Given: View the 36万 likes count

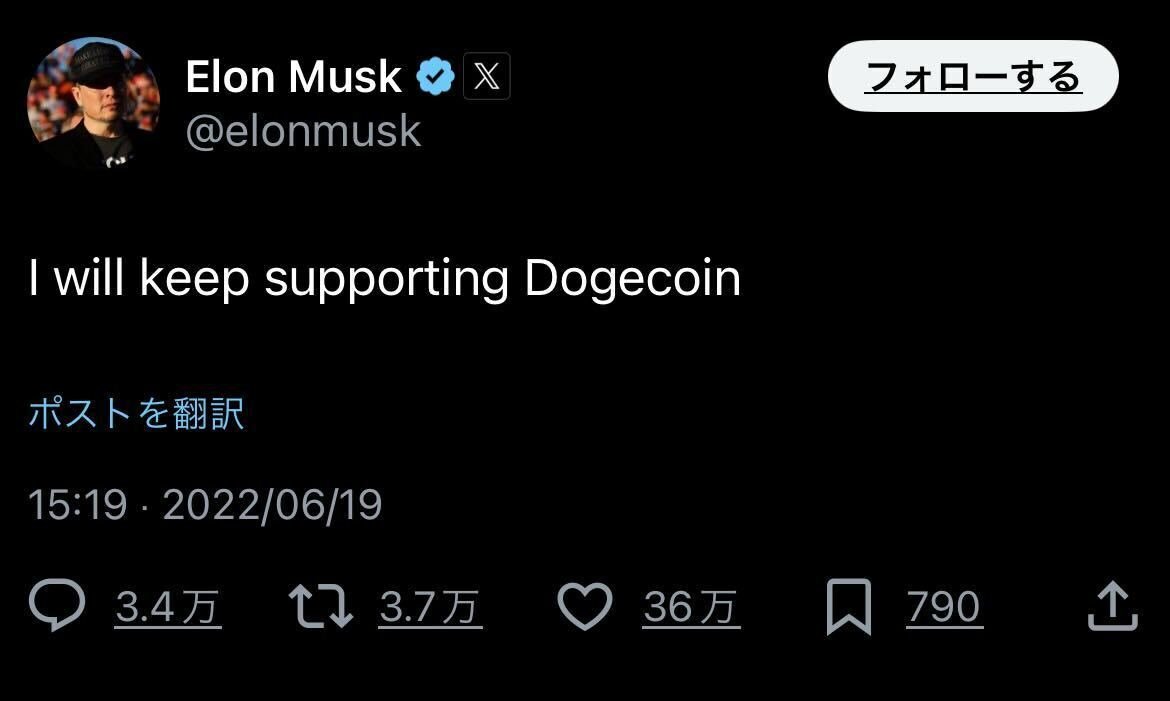Looking at the screenshot, I should coord(691,607).
